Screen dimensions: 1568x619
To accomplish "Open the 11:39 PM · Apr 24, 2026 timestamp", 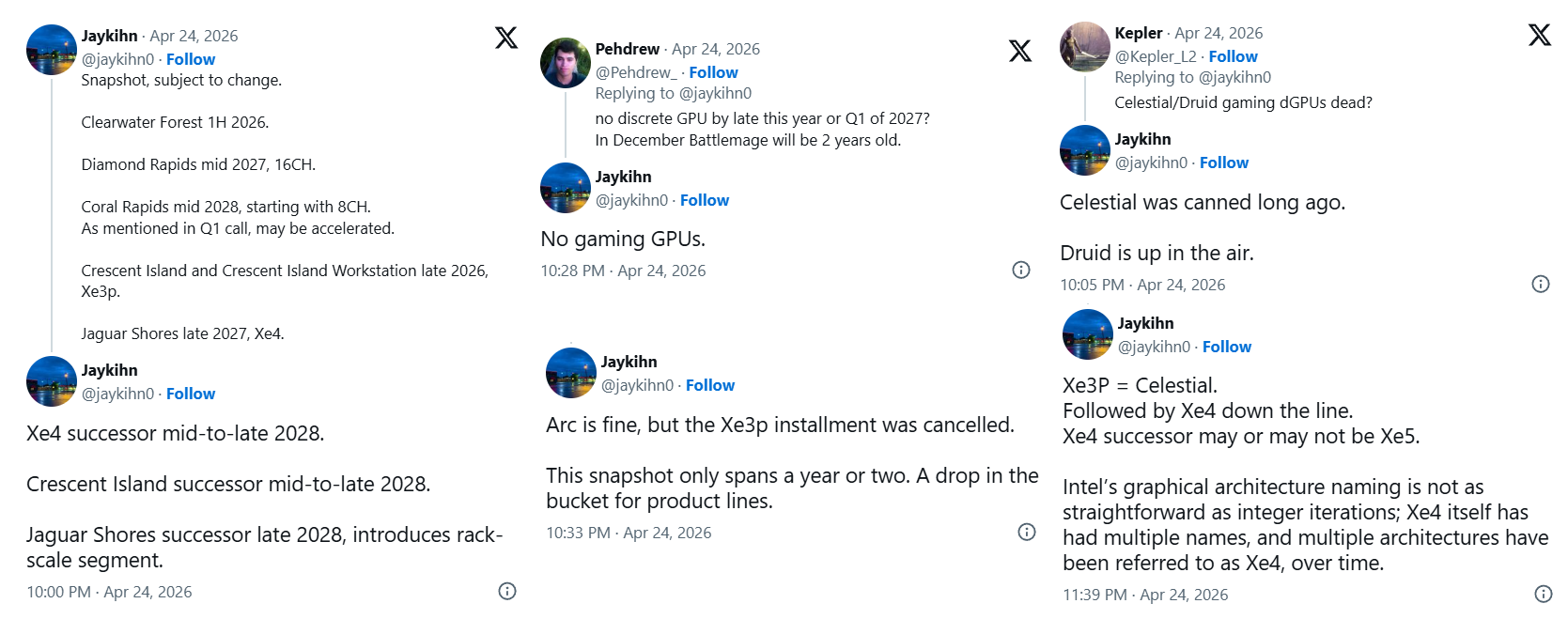I will [x=1145, y=595].
